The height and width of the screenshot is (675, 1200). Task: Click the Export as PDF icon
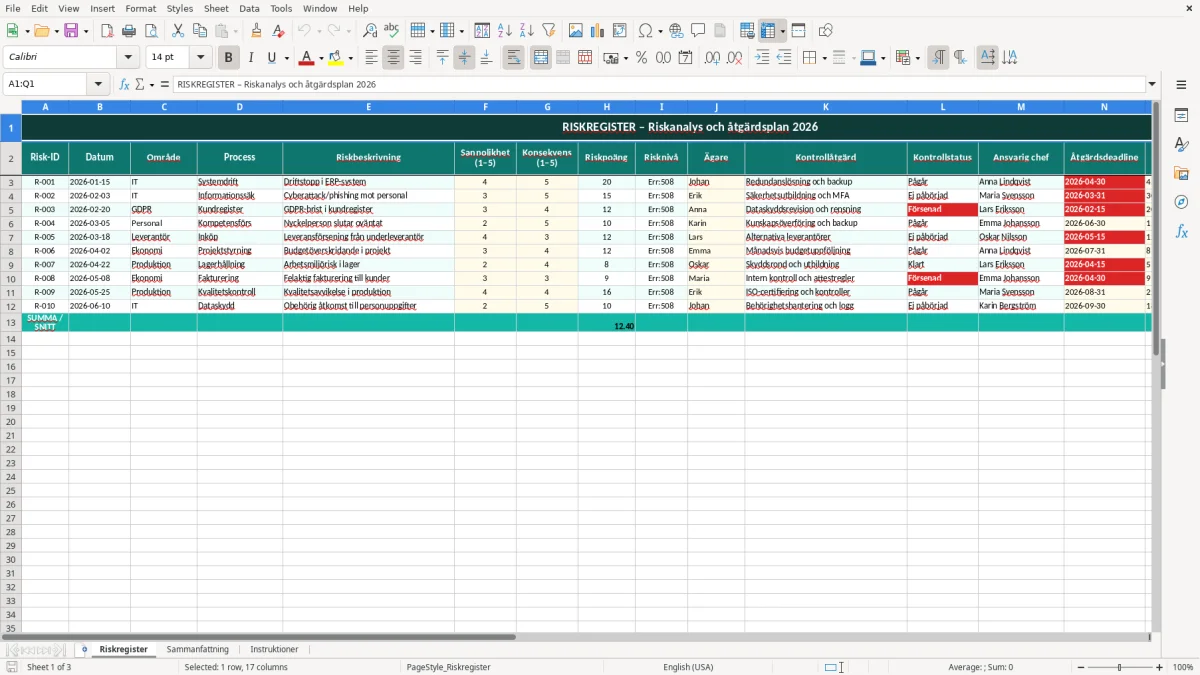[x=107, y=31]
